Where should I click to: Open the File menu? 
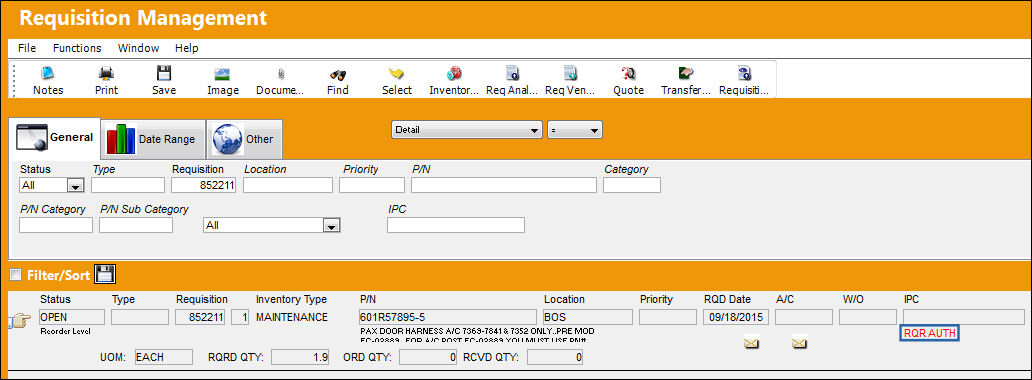point(27,48)
